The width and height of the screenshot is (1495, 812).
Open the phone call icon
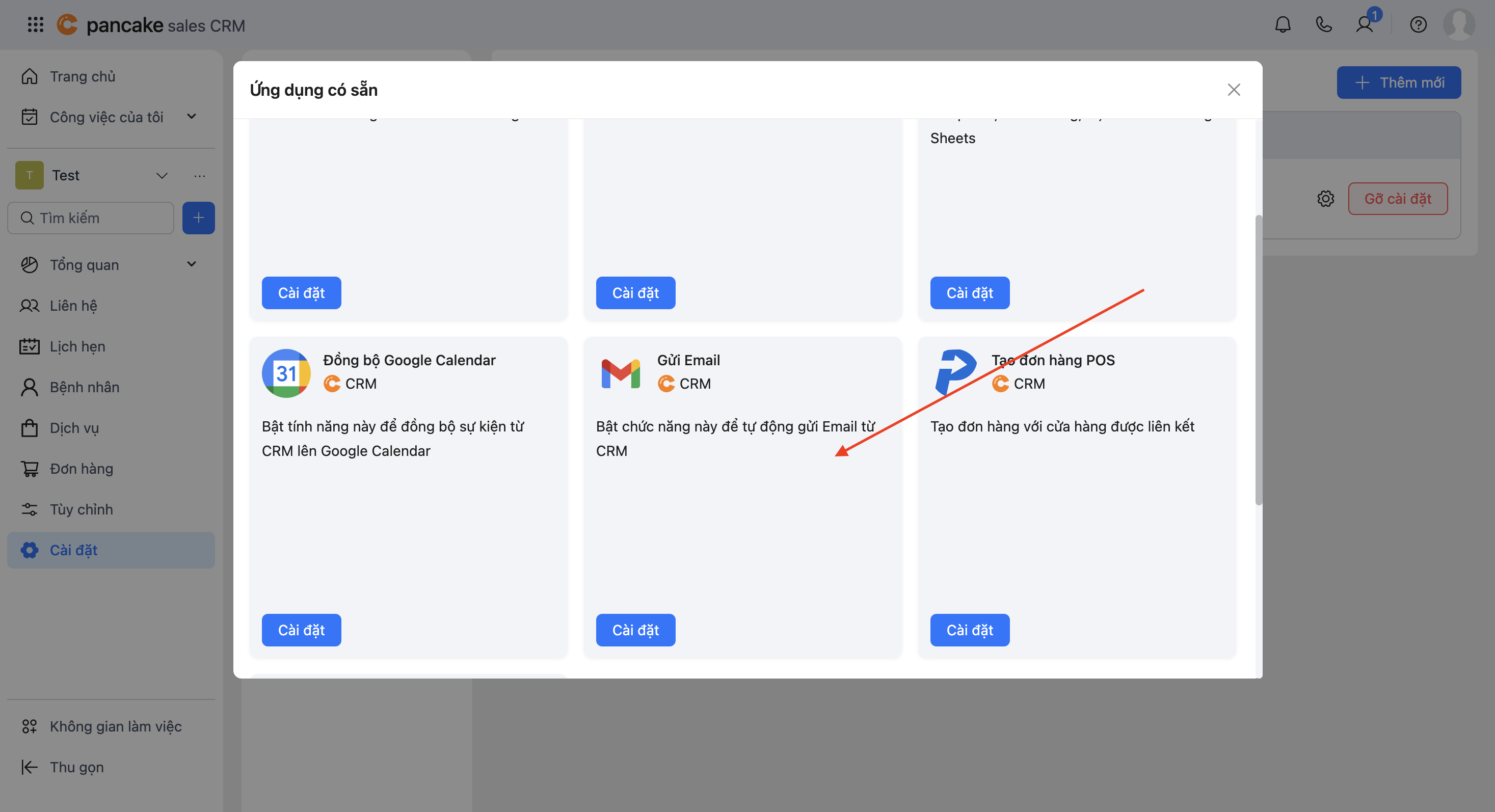coord(1324,25)
